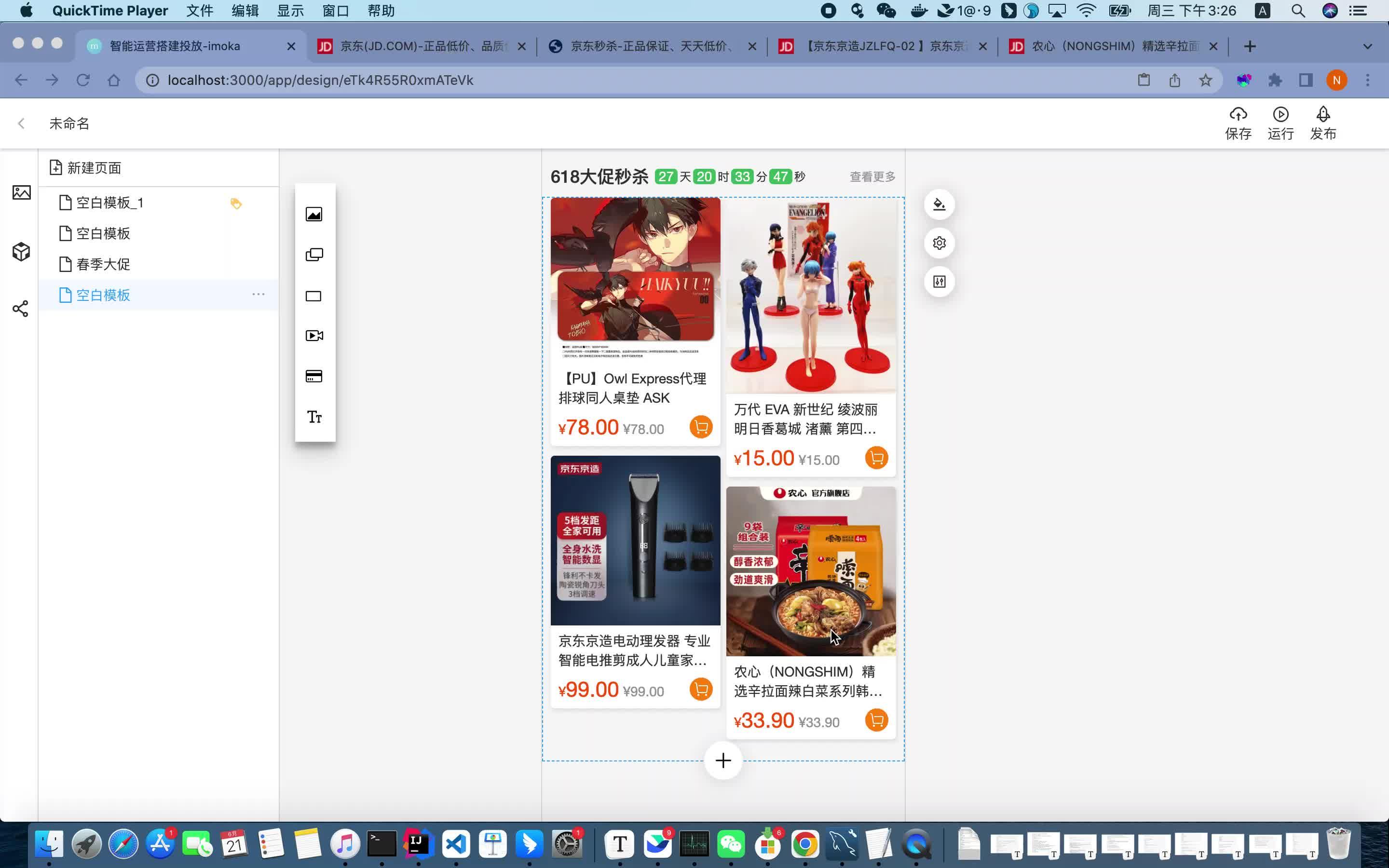The height and width of the screenshot is (868, 1389).
Task: Click the 查看更多 link
Action: [872, 177]
